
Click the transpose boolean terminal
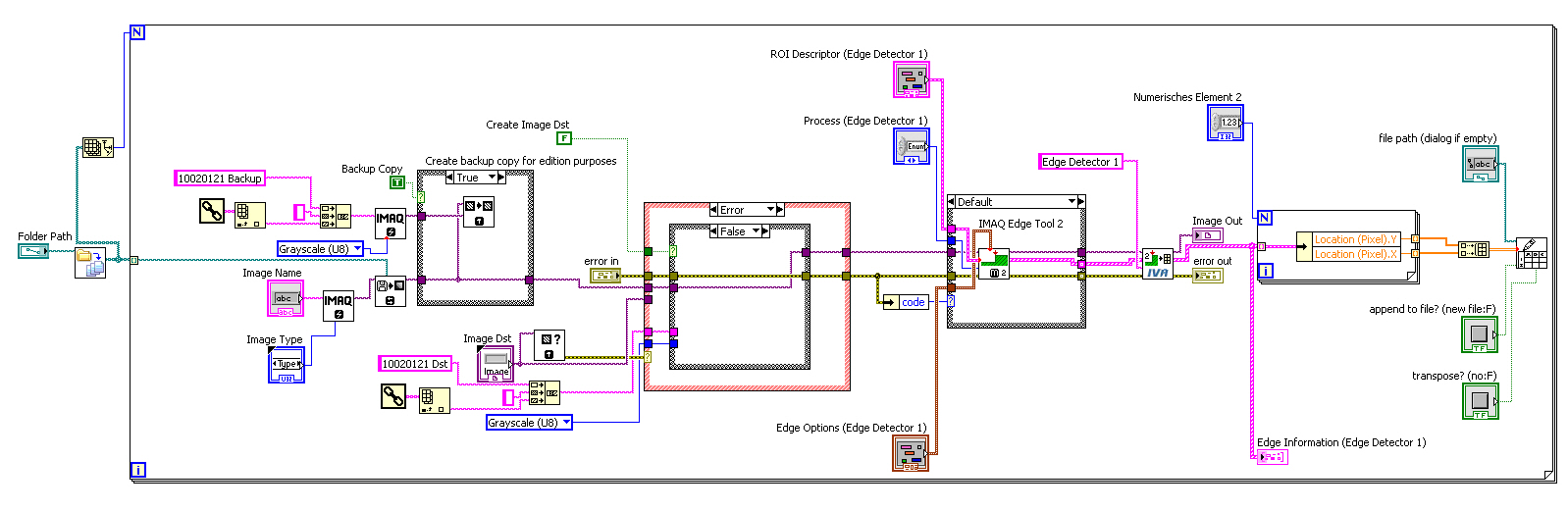coord(1480,401)
